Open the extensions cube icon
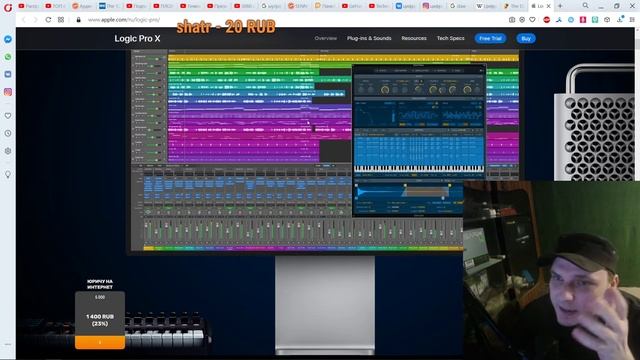The height and width of the screenshot is (360, 640). (x=607, y=20)
